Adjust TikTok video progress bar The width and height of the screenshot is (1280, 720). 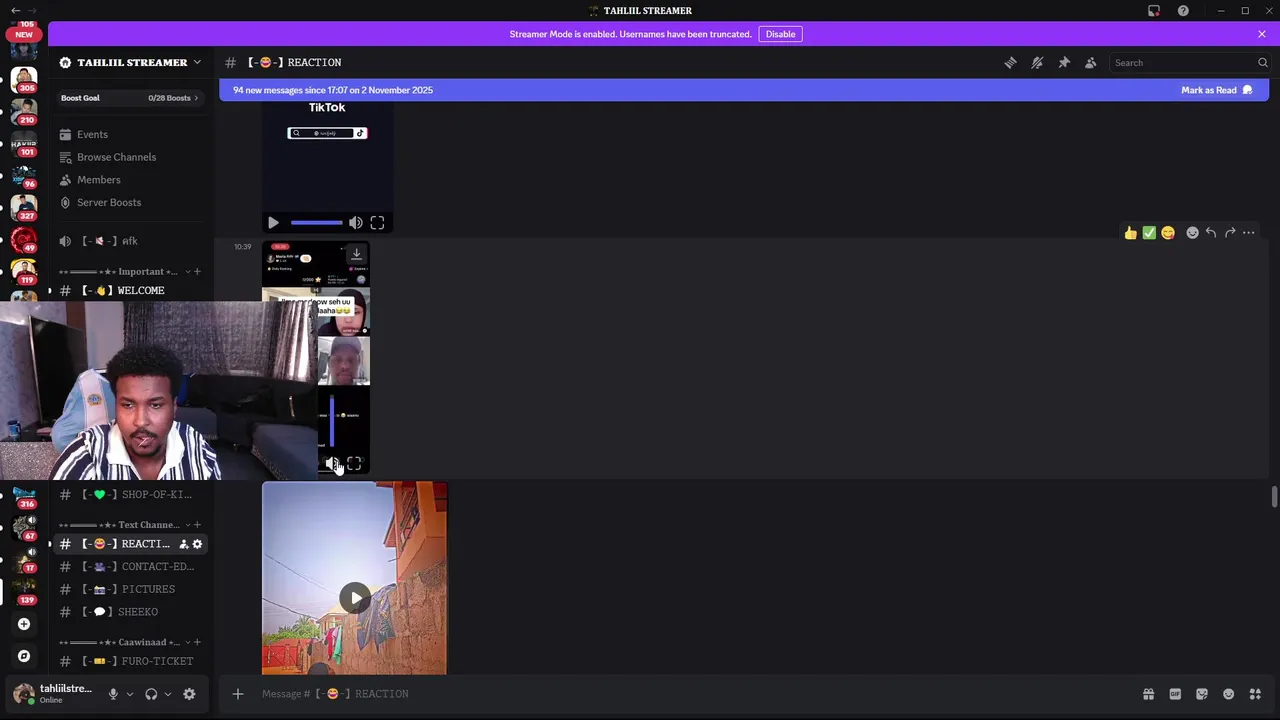coord(316,223)
